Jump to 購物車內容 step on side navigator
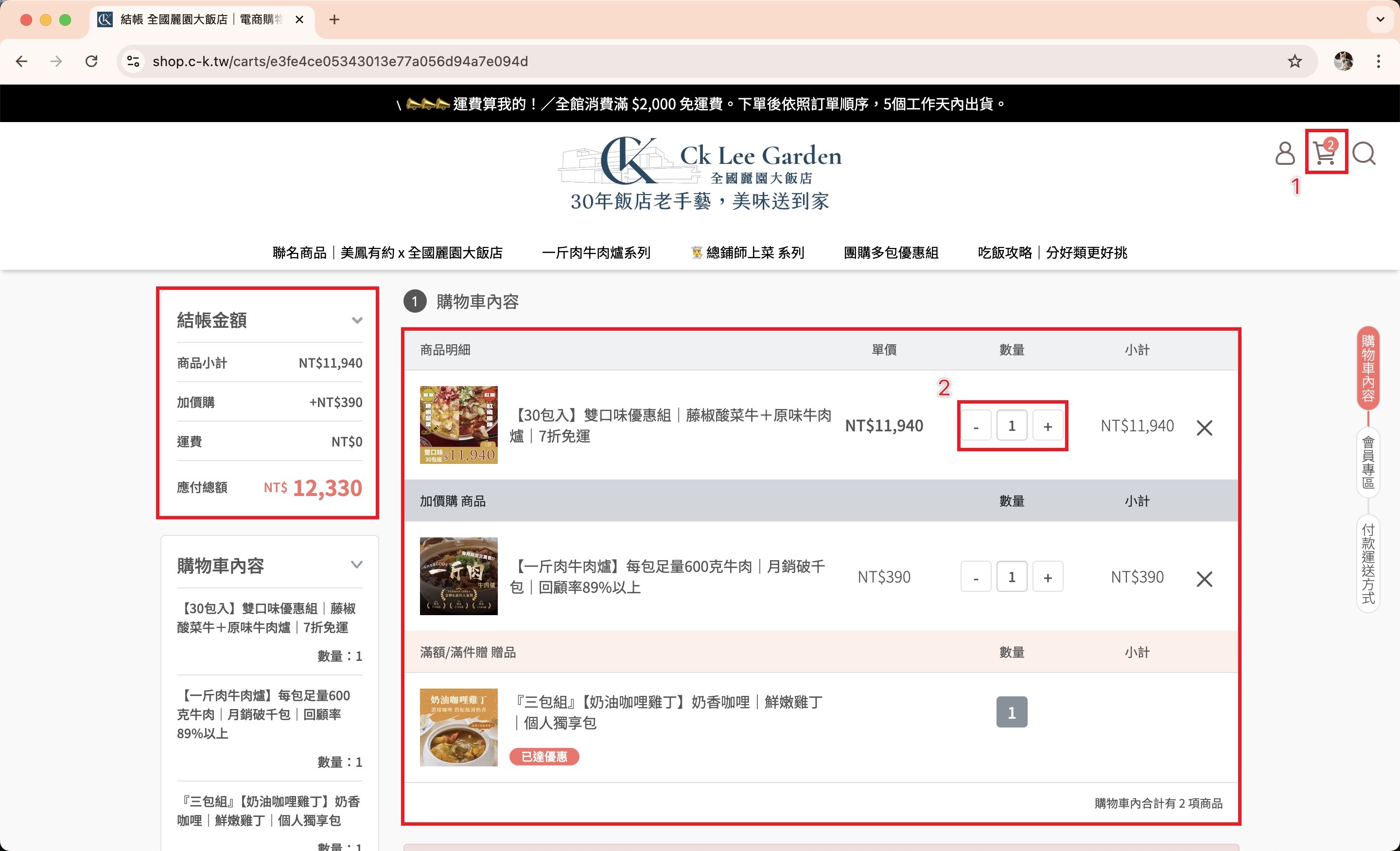Image resolution: width=1400 pixels, height=851 pixels. click(1368, 368)
